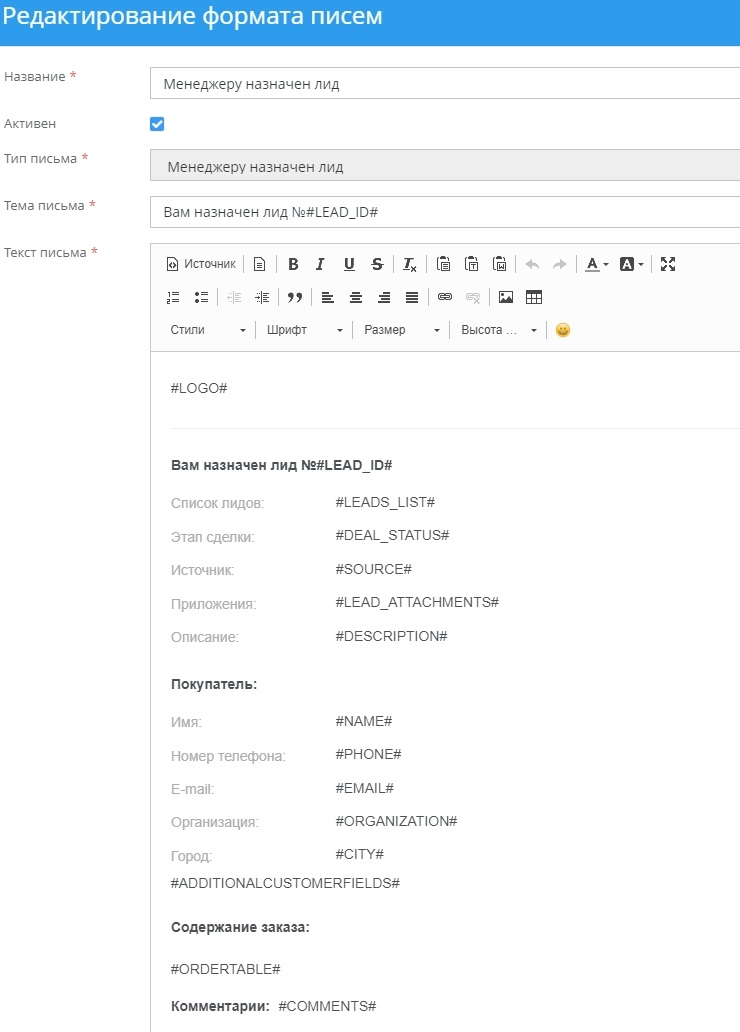Switch to Источник source view
Image resolution: width=740 pixels, height=1032 pixels.
click(201, 264)
